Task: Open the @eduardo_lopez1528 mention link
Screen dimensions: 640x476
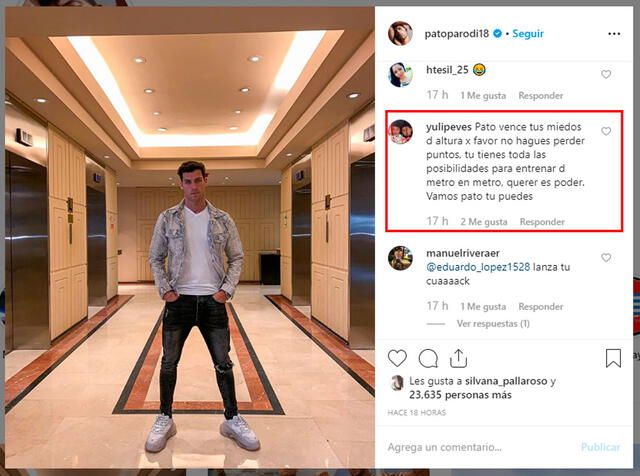Action: pos(478,267)
